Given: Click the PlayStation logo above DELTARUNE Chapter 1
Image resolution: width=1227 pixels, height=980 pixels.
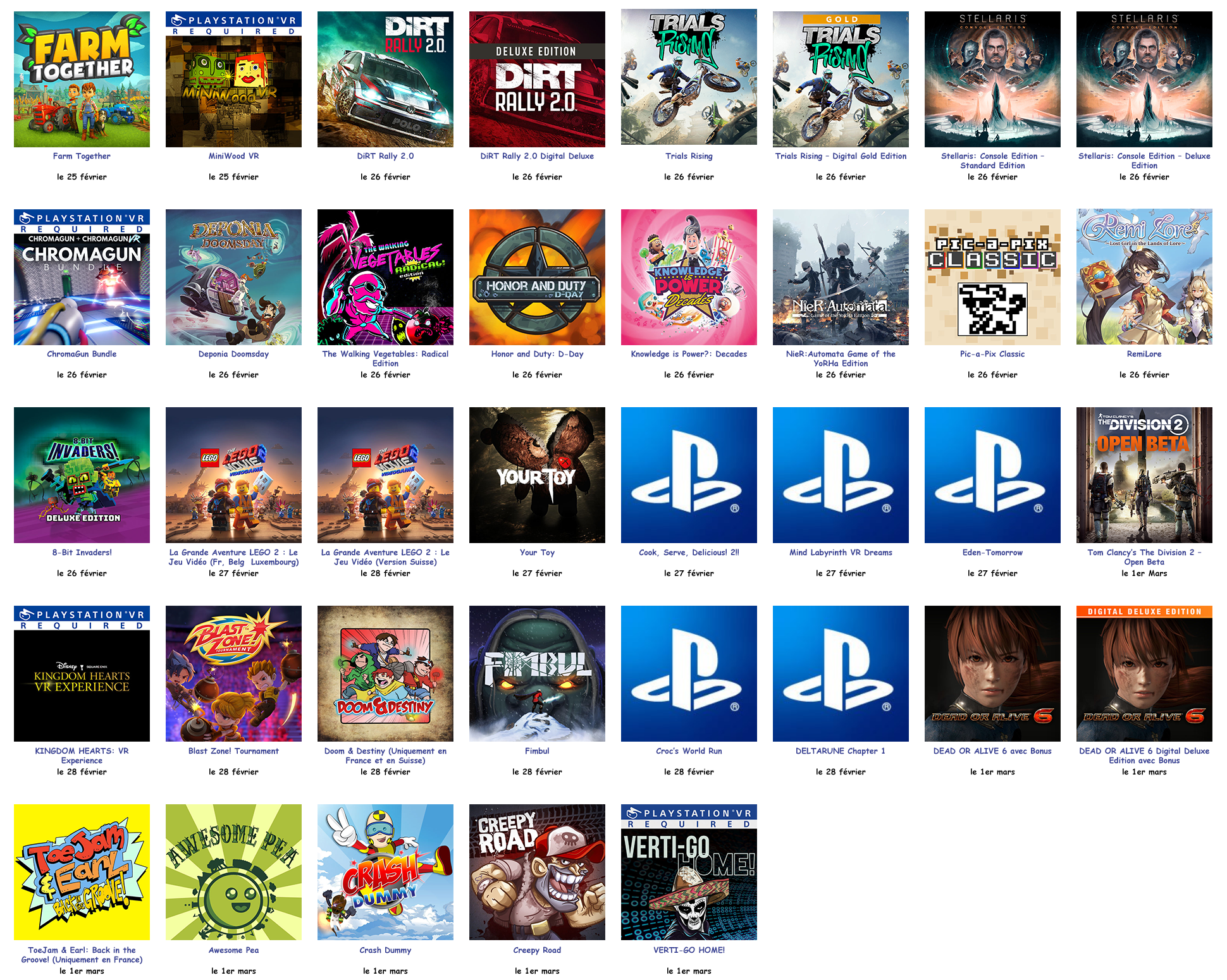Looking at the screenshot, I should coord(841,673).
